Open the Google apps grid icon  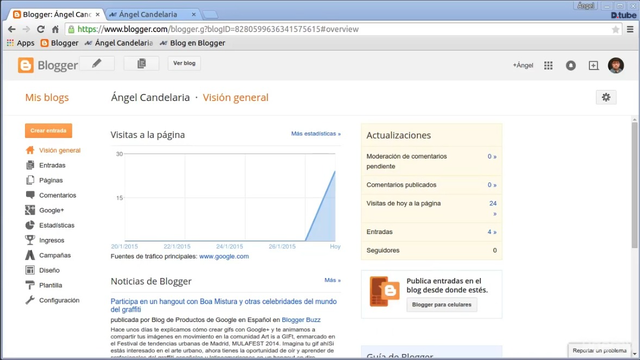548,65
